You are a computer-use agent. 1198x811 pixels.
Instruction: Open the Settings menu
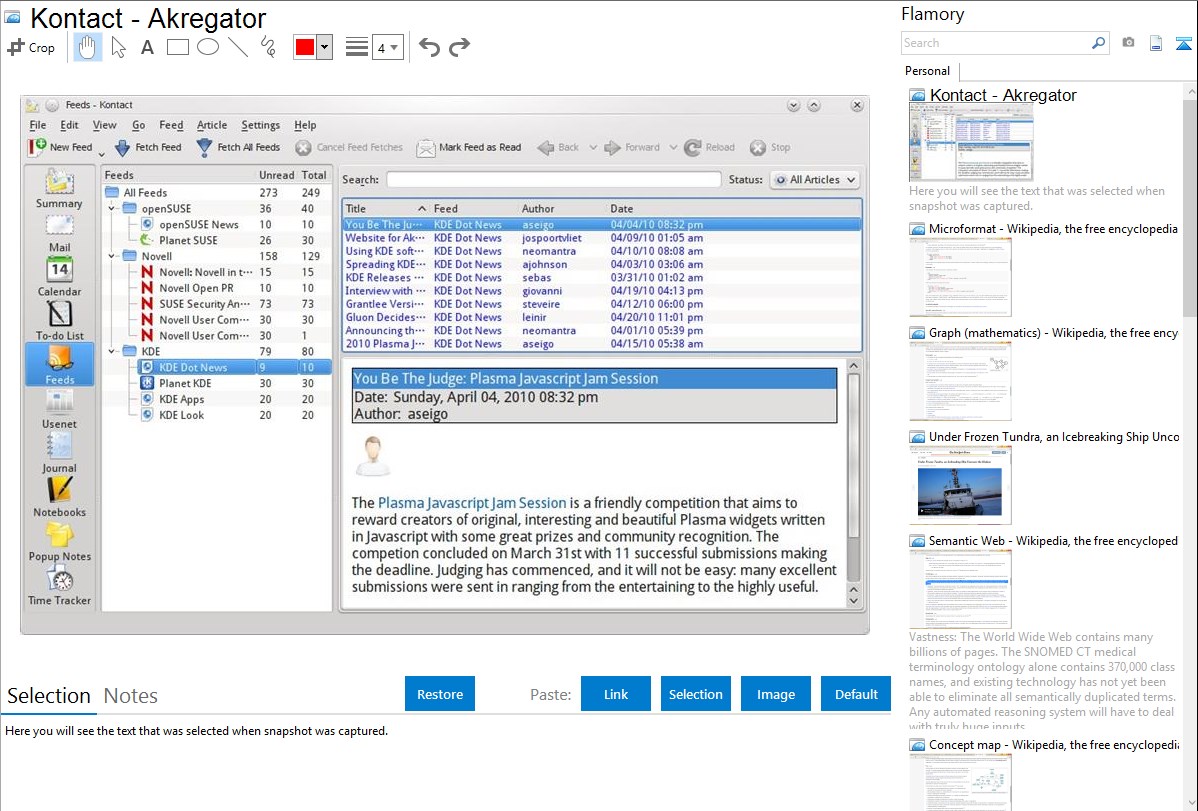[x=261, y=125]
